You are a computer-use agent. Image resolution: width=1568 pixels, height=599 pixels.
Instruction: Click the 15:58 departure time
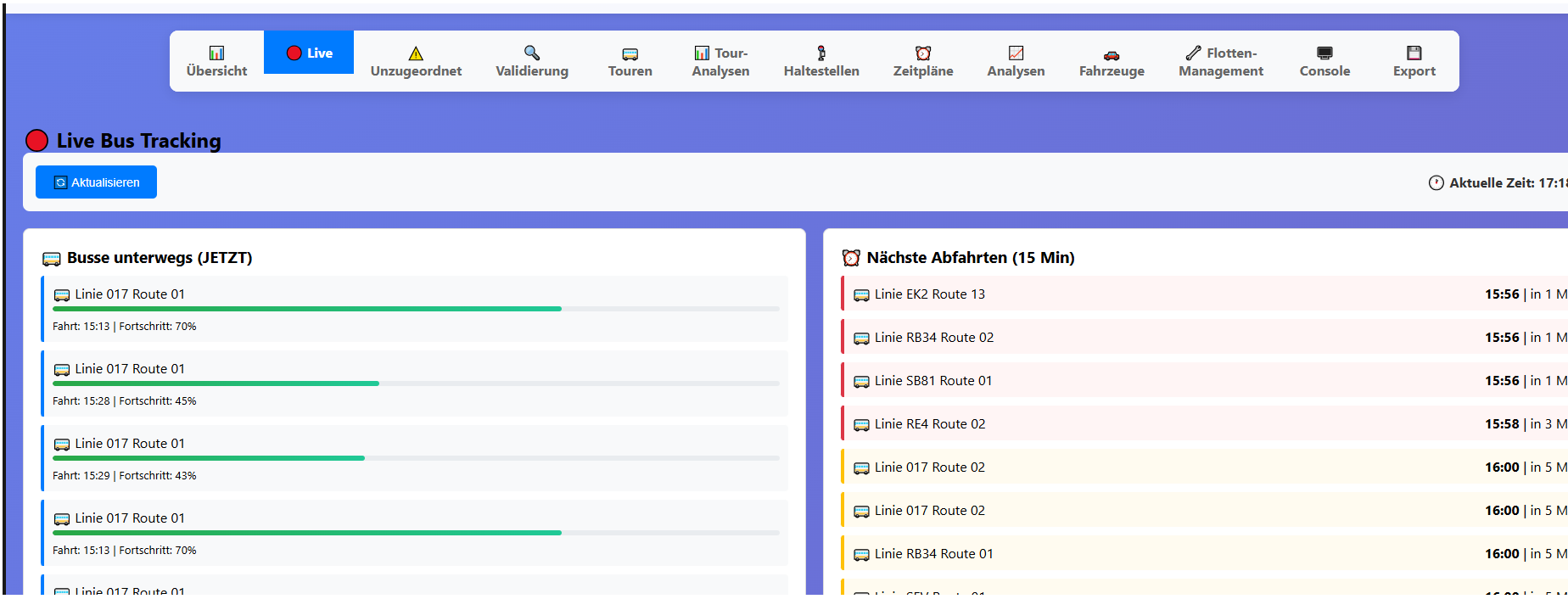click(x=1502, y=424)
